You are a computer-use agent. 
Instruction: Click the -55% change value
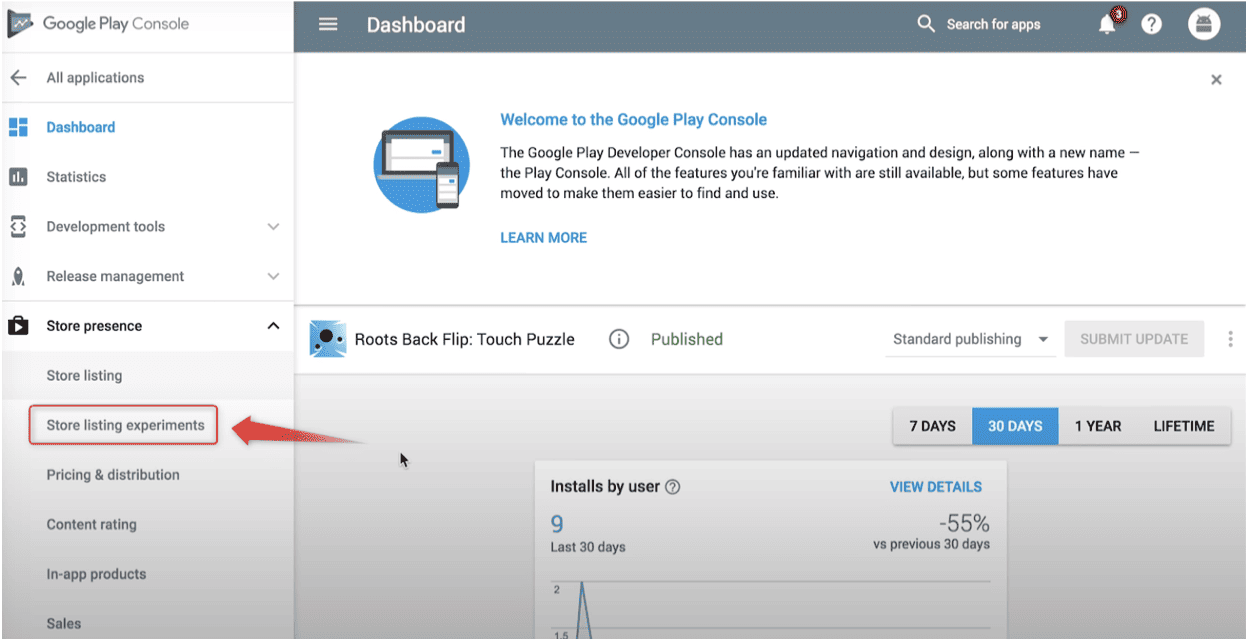click(963, 523)
